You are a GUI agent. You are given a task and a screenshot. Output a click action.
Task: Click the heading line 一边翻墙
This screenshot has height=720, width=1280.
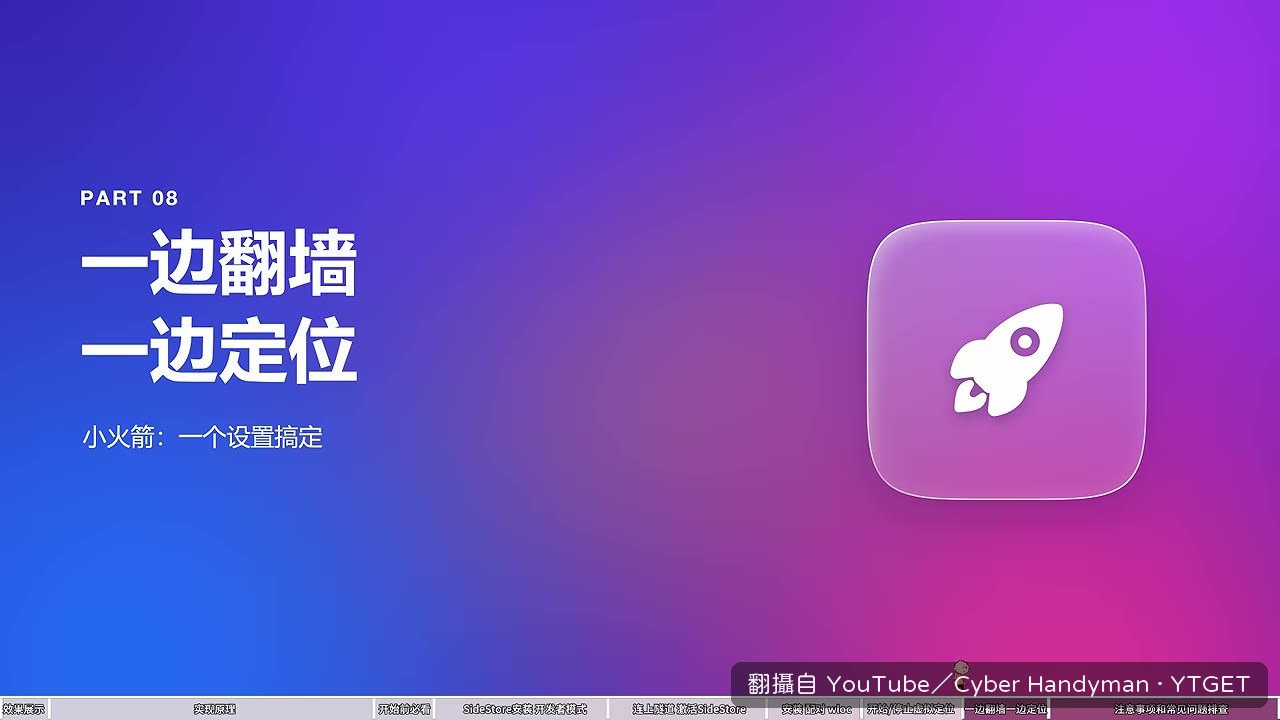(218, 265)
